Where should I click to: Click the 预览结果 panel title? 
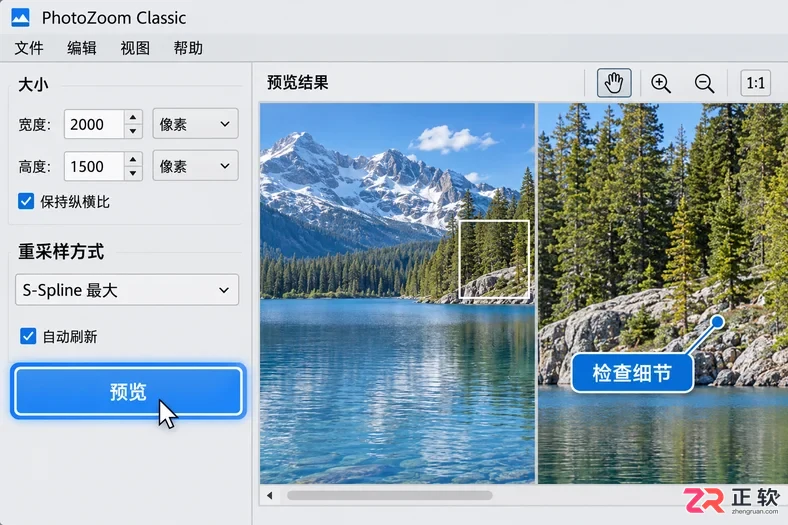pos(298,82)
